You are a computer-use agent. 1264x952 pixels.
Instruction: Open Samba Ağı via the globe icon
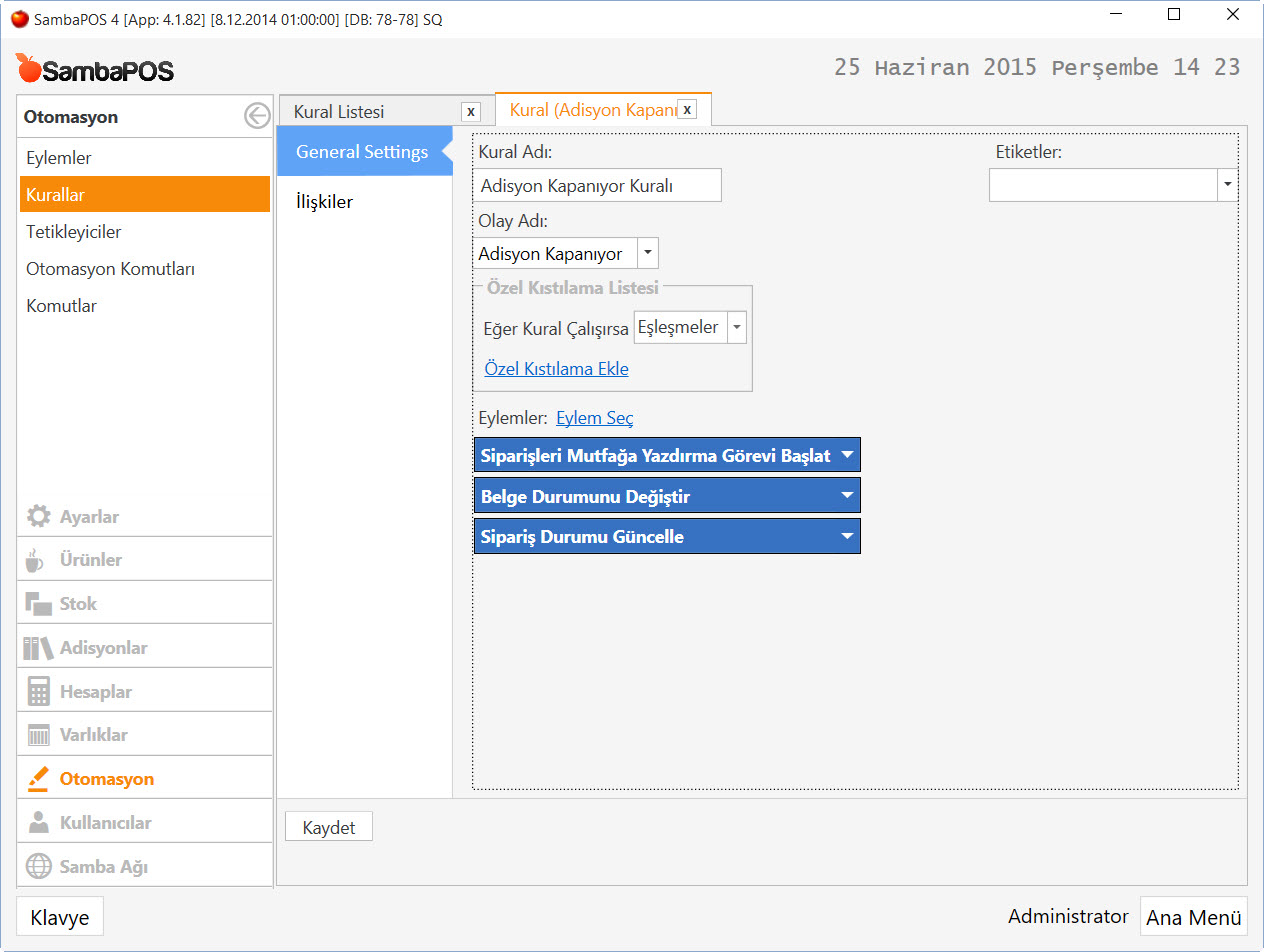tap(38, 867)
